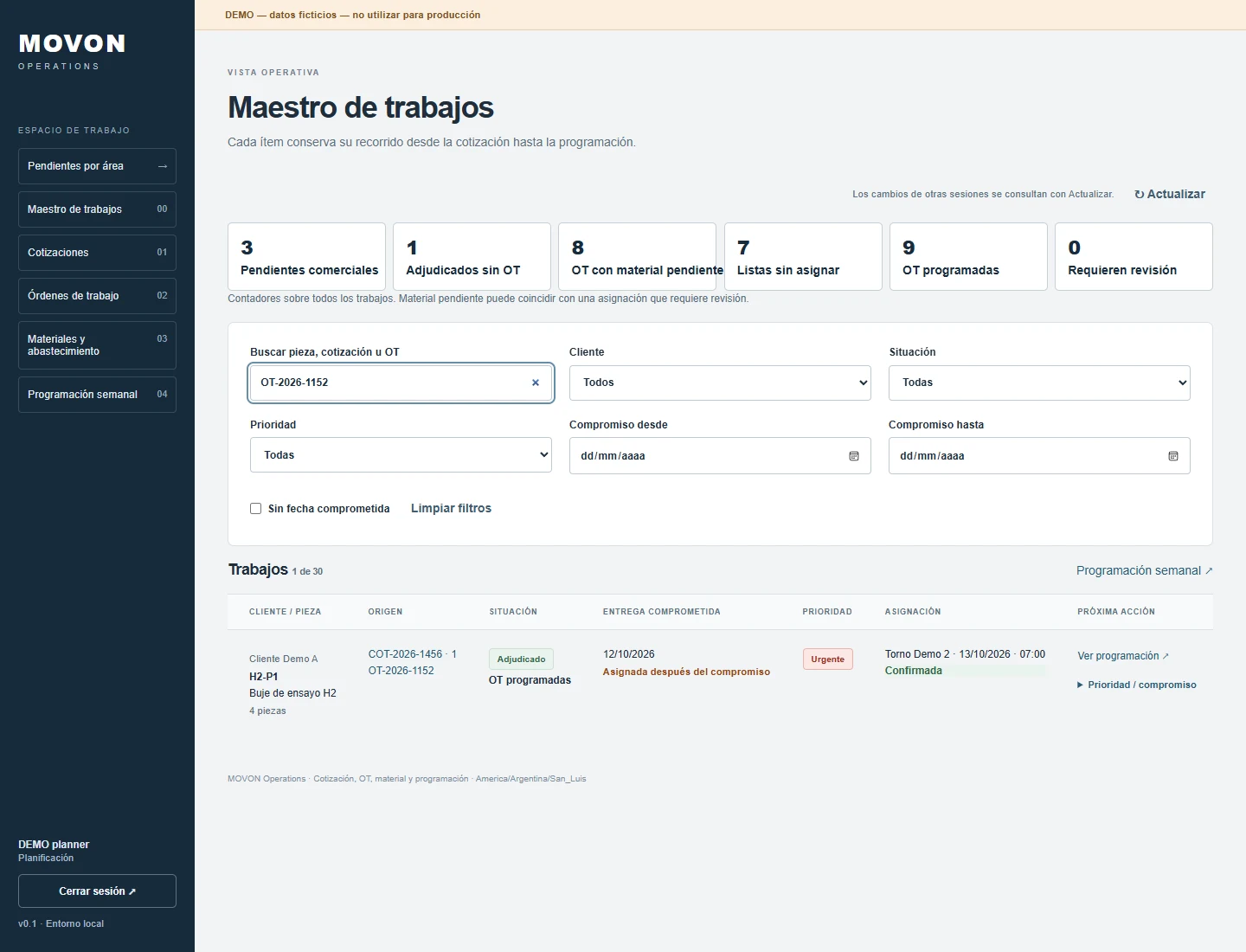Screen dimensions: 1246x952
Task: Select the Requieren revisión counter card
Action: (1134, 256)
